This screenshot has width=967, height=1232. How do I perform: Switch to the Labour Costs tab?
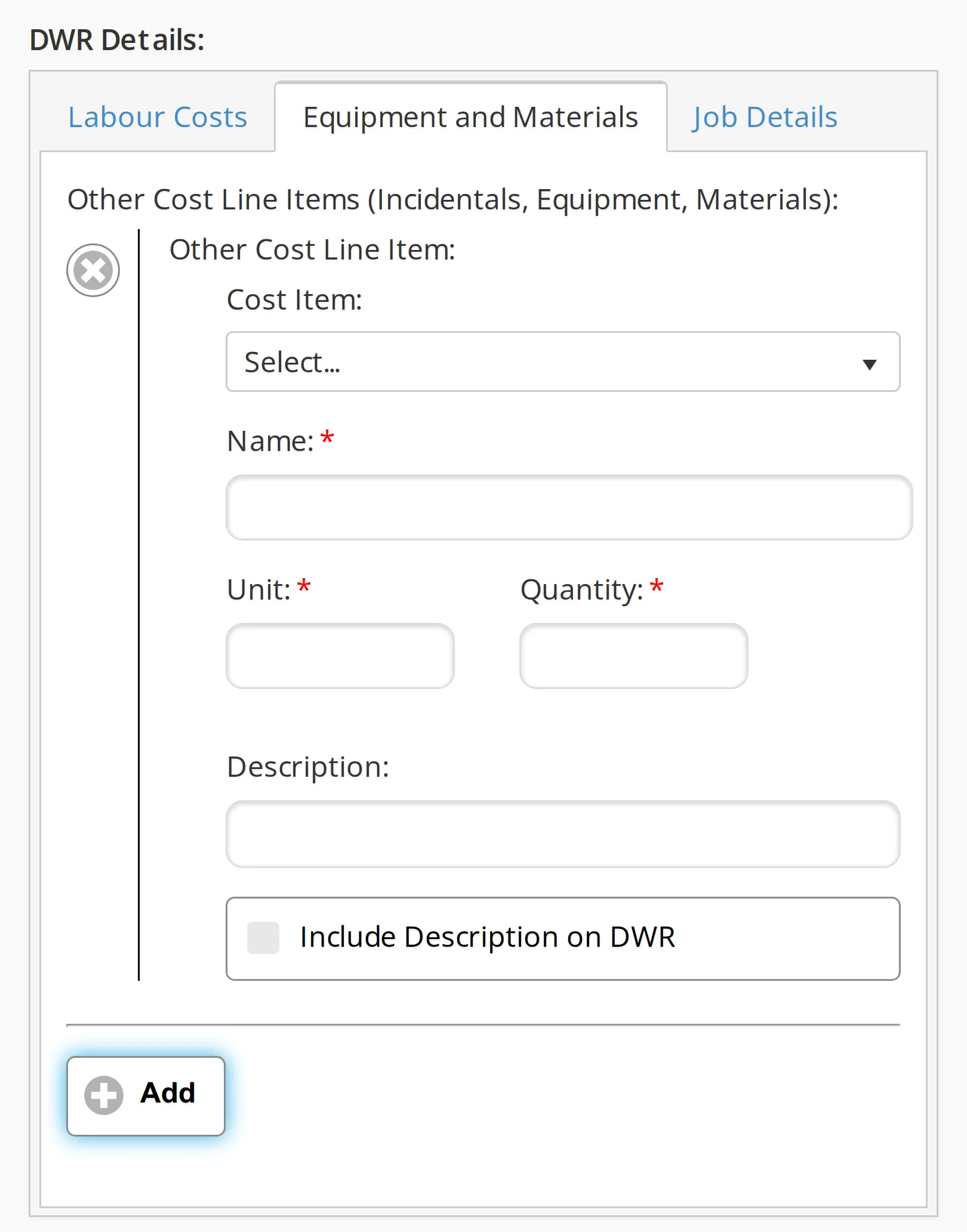pos(158,117)
